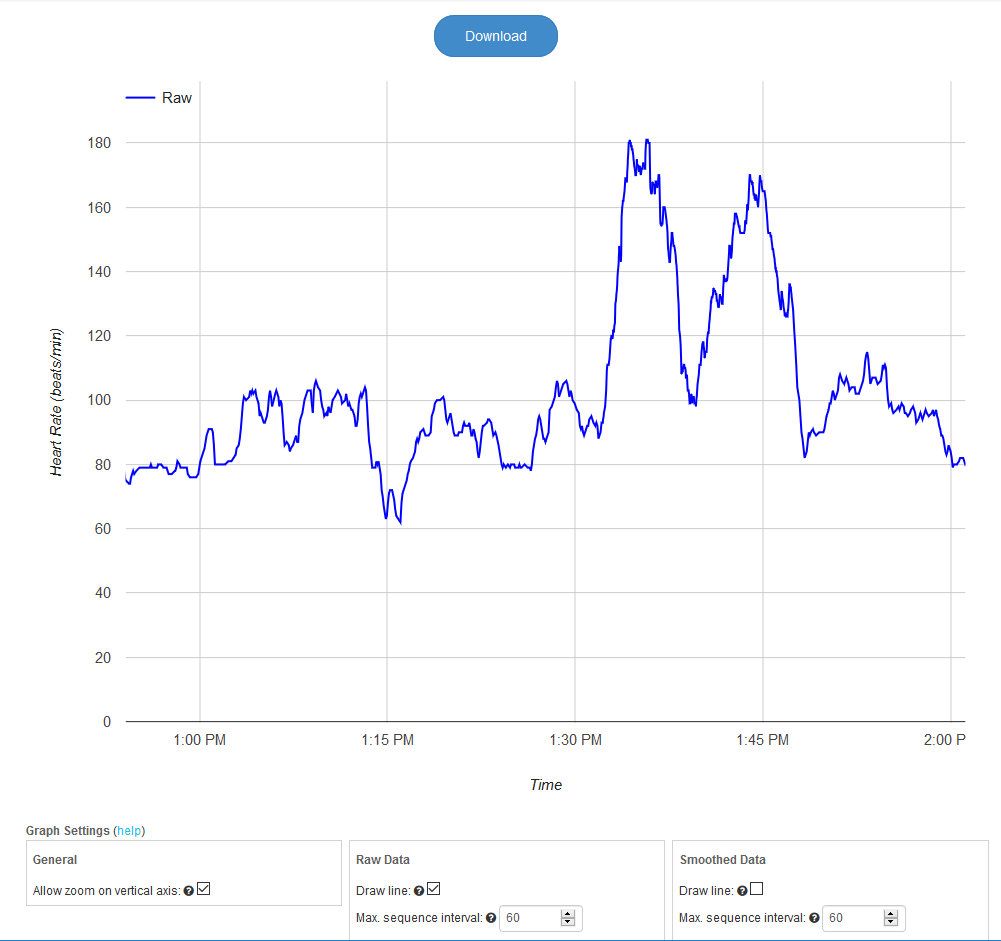This screenshot has height=941, width=1001.
Task: Open the Graph Settings help link
Action: click(x=130, y=831)
